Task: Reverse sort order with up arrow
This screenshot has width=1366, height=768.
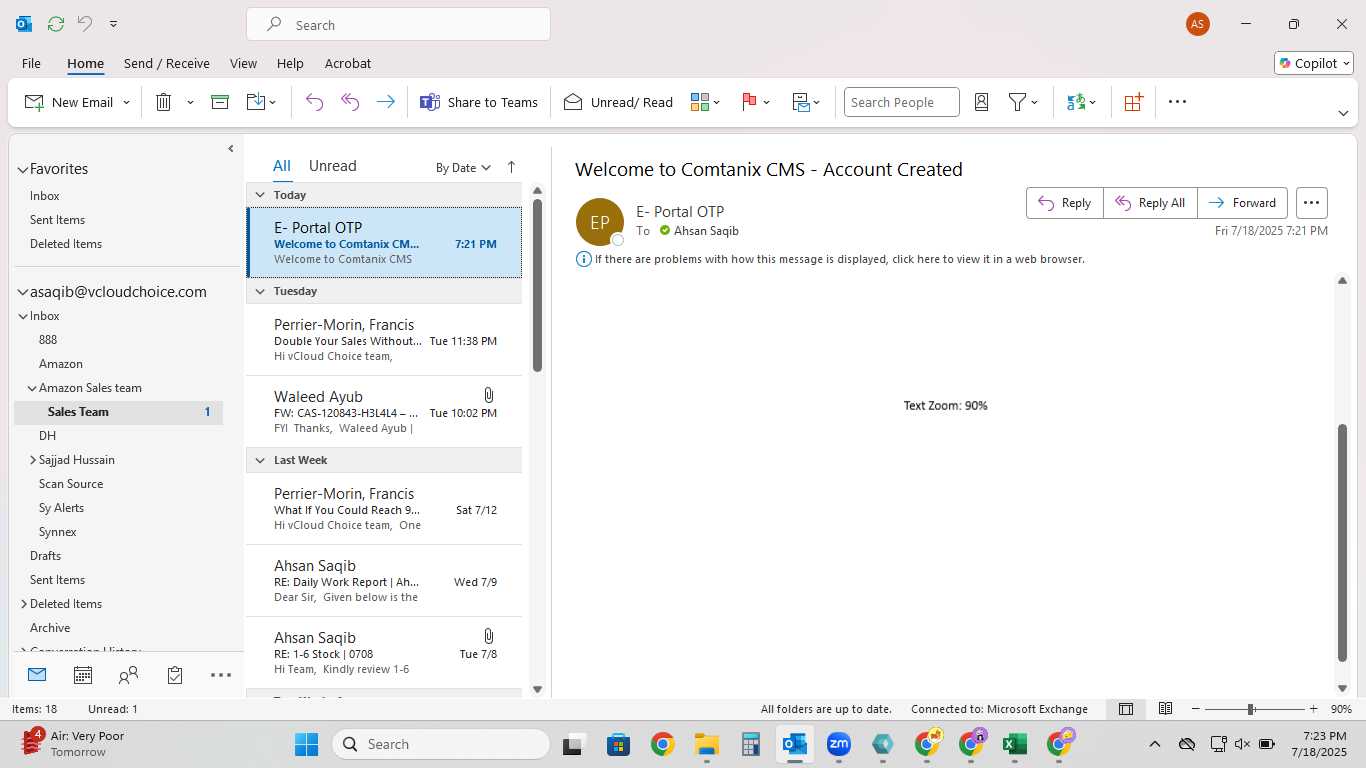Action: 511,167
